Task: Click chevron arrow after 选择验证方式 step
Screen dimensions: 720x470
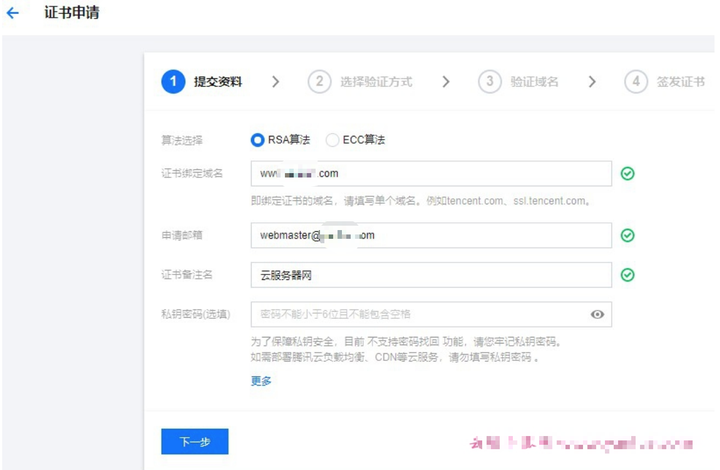Action: click(446, 82)
